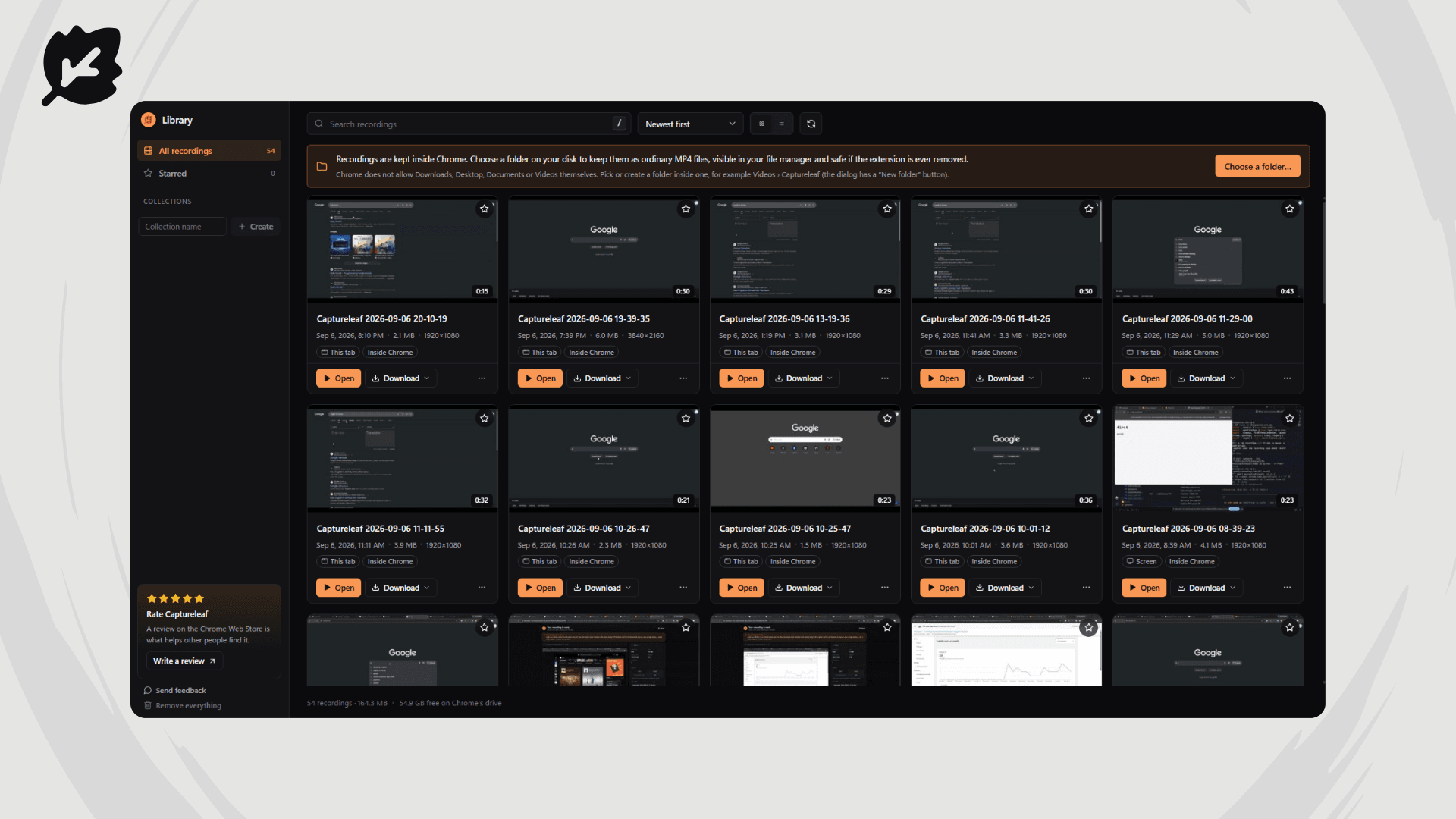Open more options for Captureleaf 2026-09-06 11-29-00
1456x819 pixels.
pyautogui.click(x=1287, y=378)
